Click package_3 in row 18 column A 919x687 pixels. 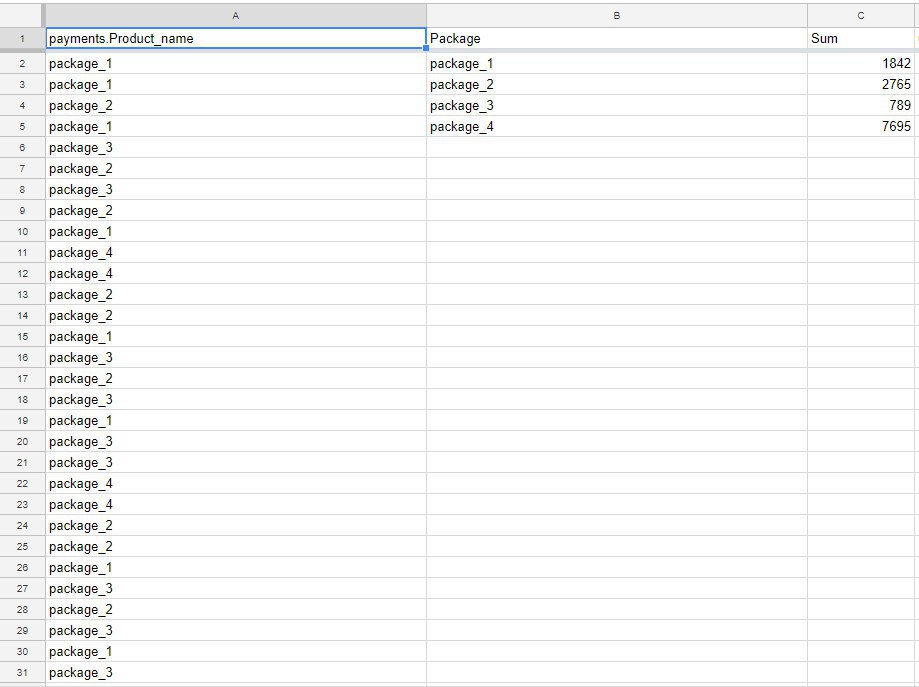[236, 400]
